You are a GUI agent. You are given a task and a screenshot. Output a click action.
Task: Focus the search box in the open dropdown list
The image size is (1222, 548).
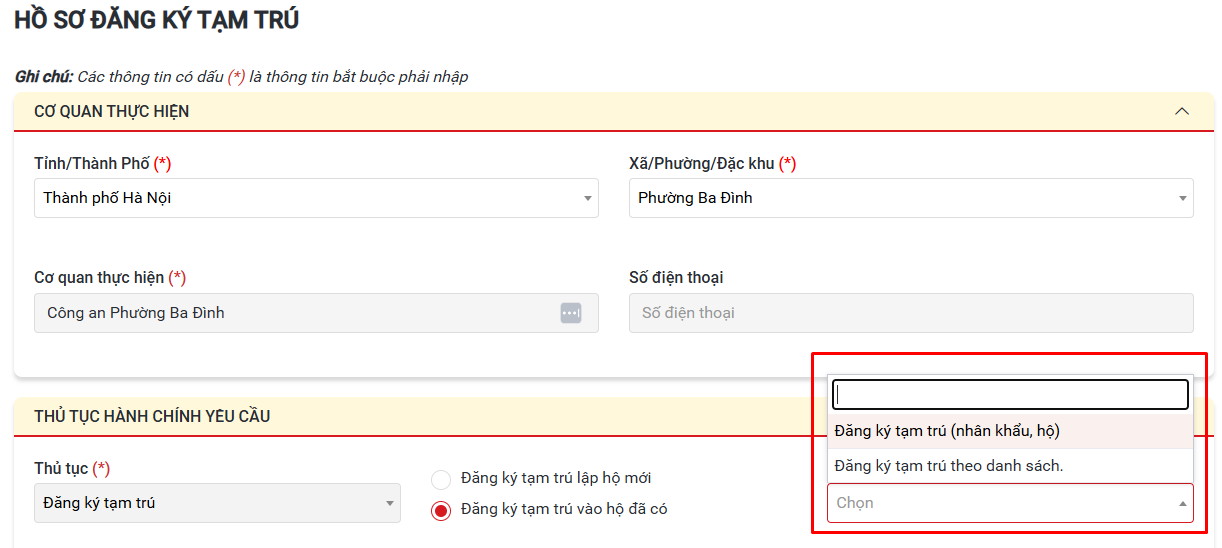(x=1010, y=395)
